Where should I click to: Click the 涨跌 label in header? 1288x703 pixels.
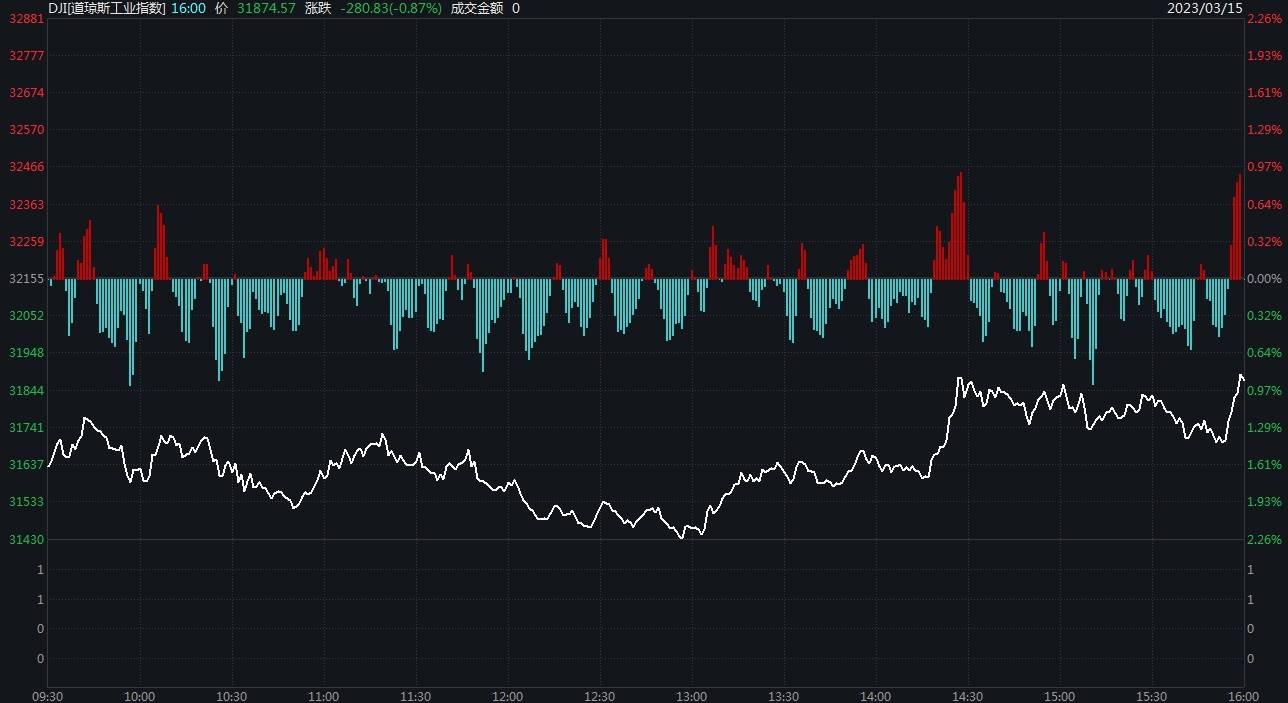pyautogui.click(x=317, y=8)
